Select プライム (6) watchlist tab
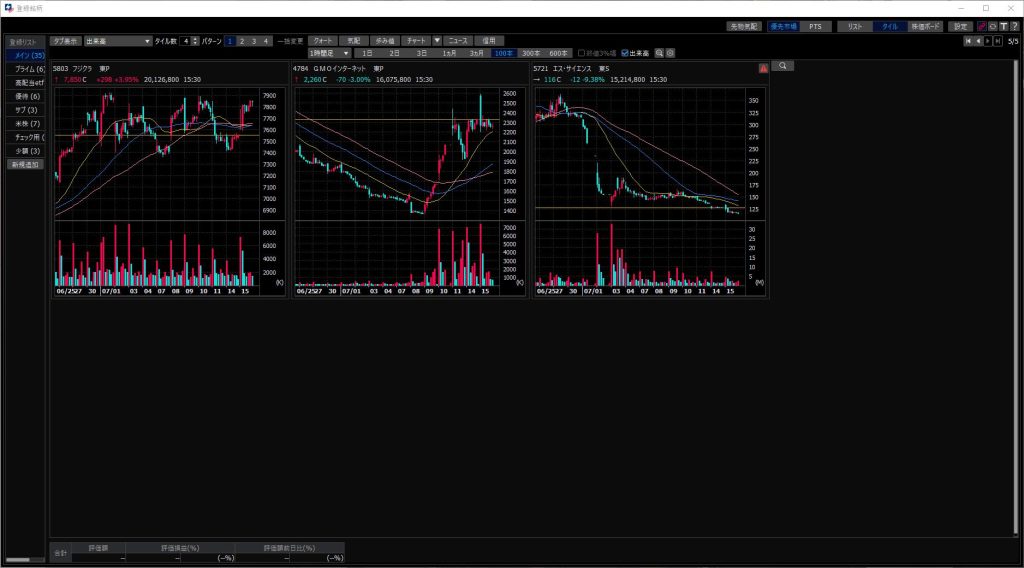This screenshot has height=568, width=1024. [x=24, y=69]
